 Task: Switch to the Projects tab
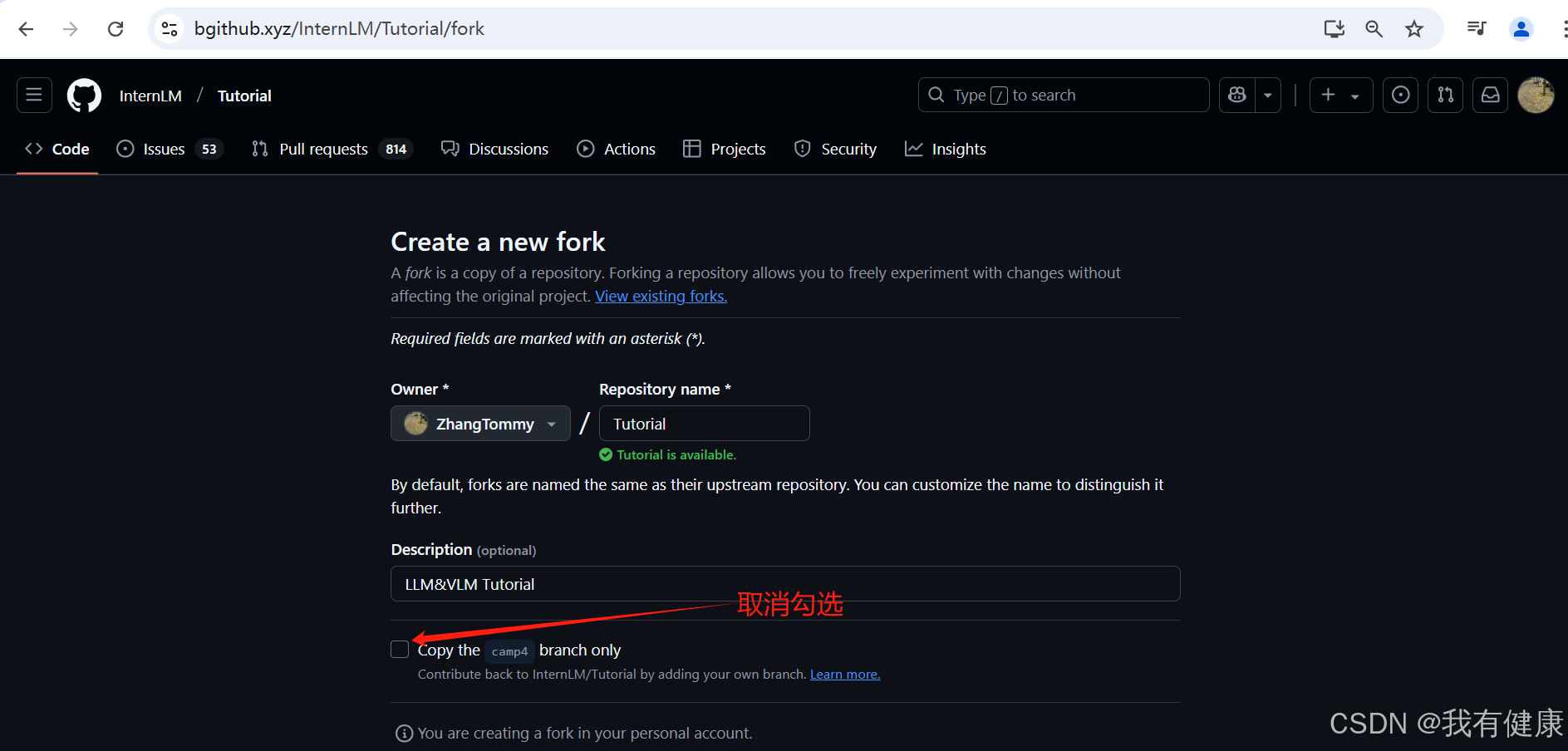(725, 149)
